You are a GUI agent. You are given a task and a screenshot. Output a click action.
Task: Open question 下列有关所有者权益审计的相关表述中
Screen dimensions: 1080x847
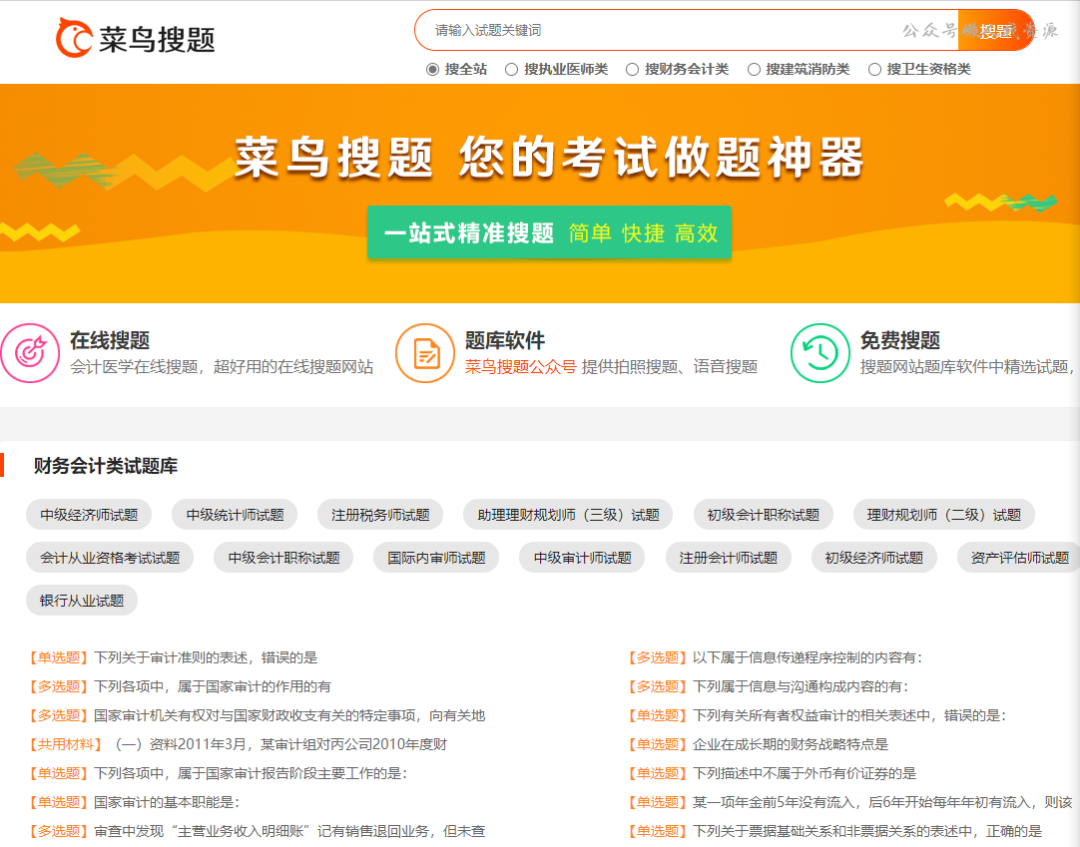[x=849, y=715]
